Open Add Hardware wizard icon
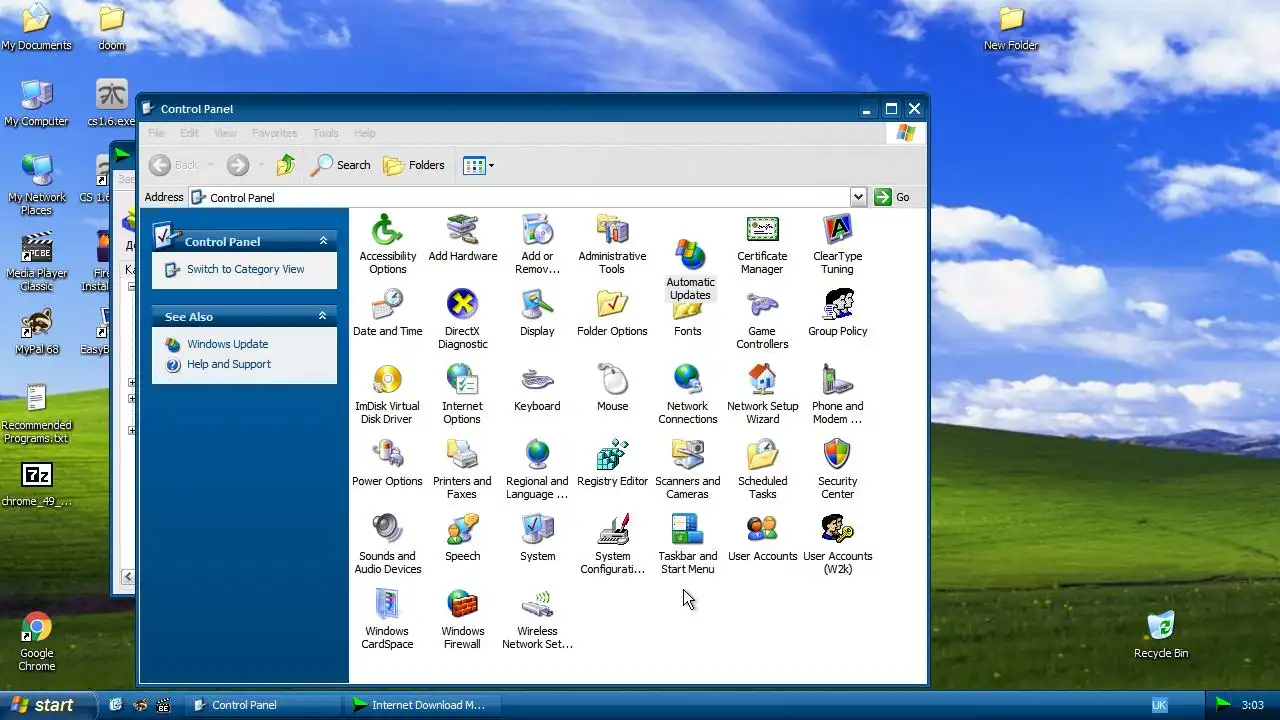This screenshot has height=720, width=1280. pos(462,238)
